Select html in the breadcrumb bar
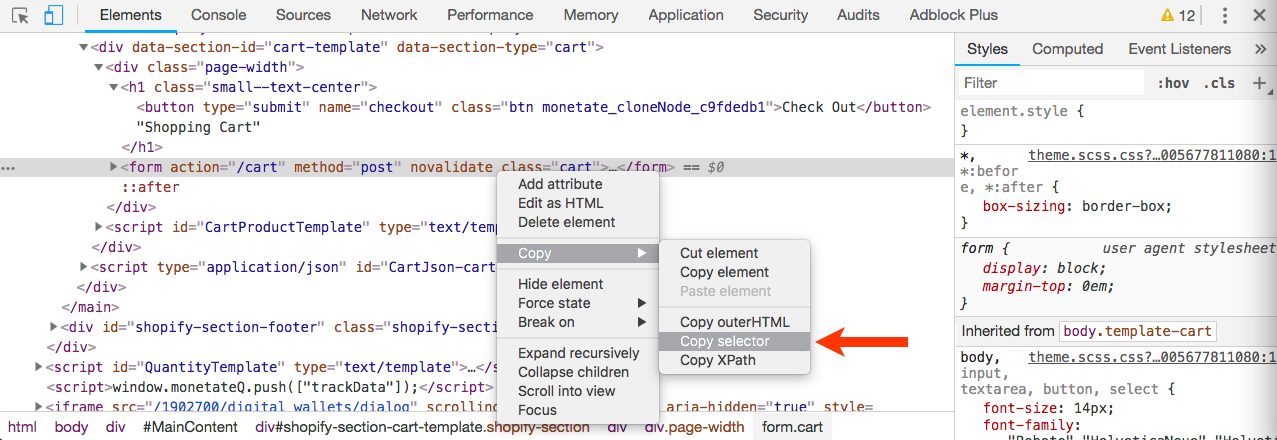Viewport: 1277px width, 440px height. click(x=22, y=427)
